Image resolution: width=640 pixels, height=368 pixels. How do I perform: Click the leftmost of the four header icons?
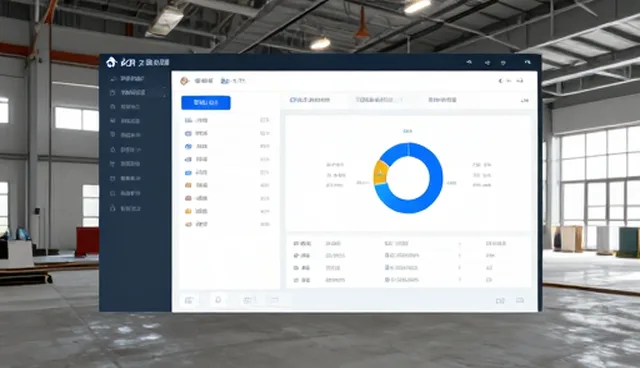[x=469, y=62]
